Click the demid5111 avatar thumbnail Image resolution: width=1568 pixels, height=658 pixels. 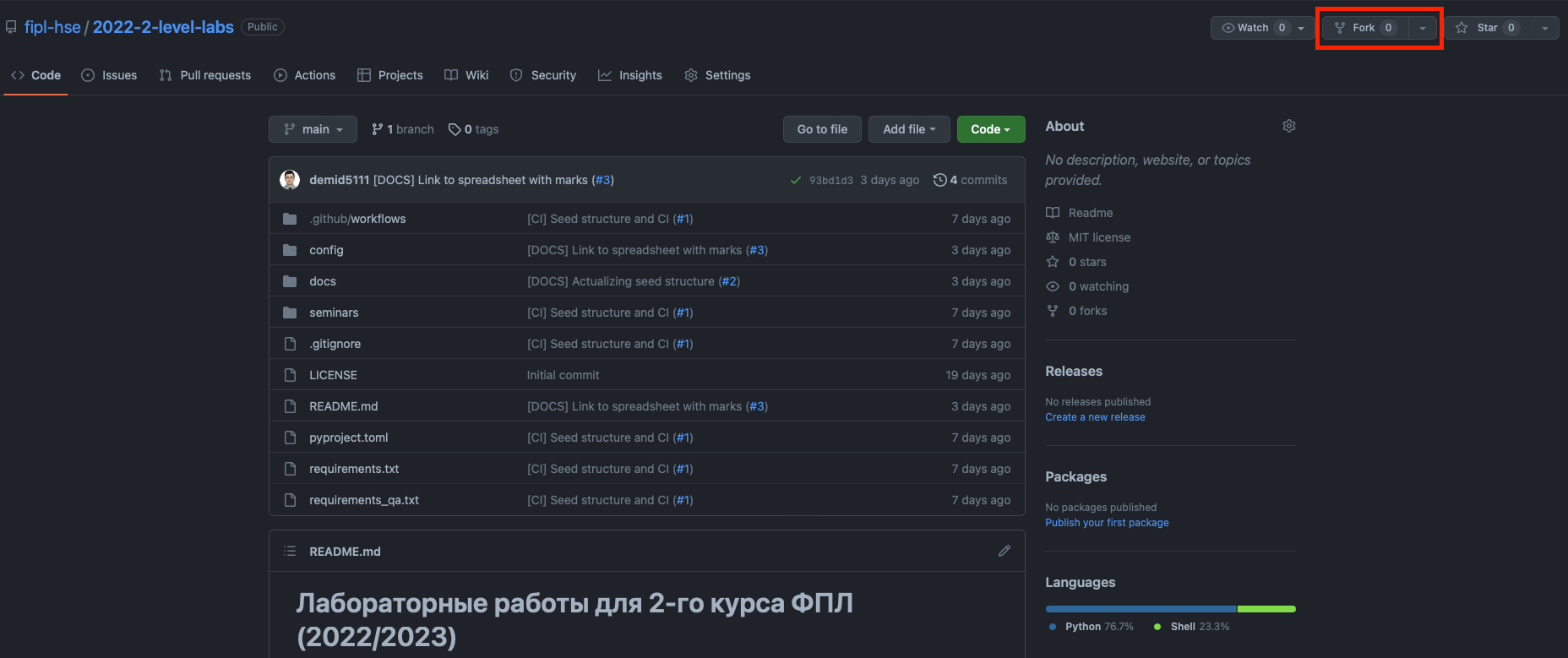click(290, 180)
